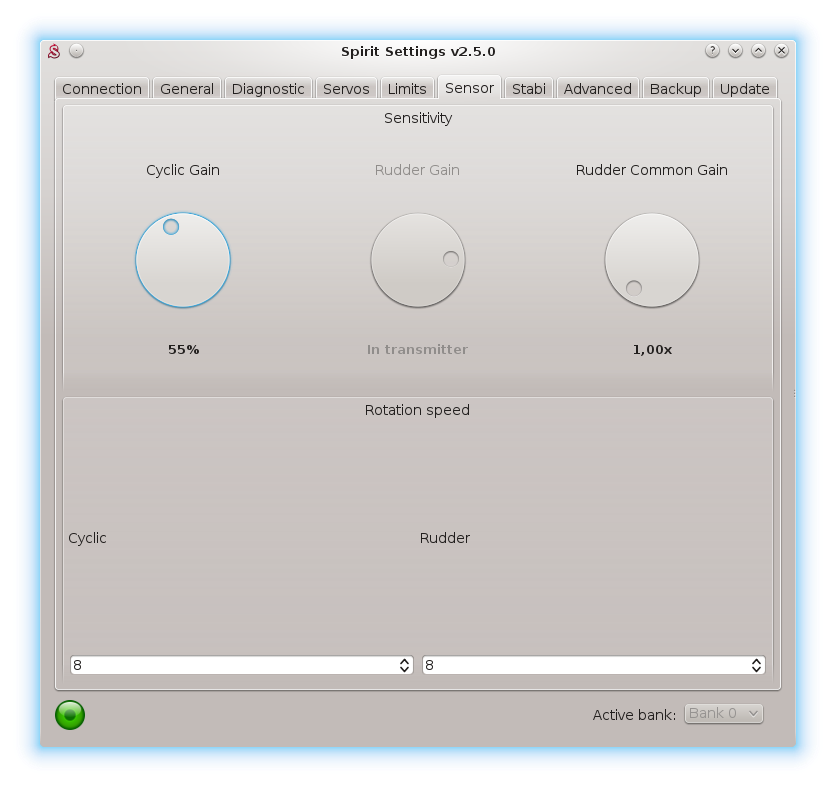Screen dimensions: 836x787
Task: Click the Spirit app logo in title bar
Action: pyautogui.click(x=55, y=51)
